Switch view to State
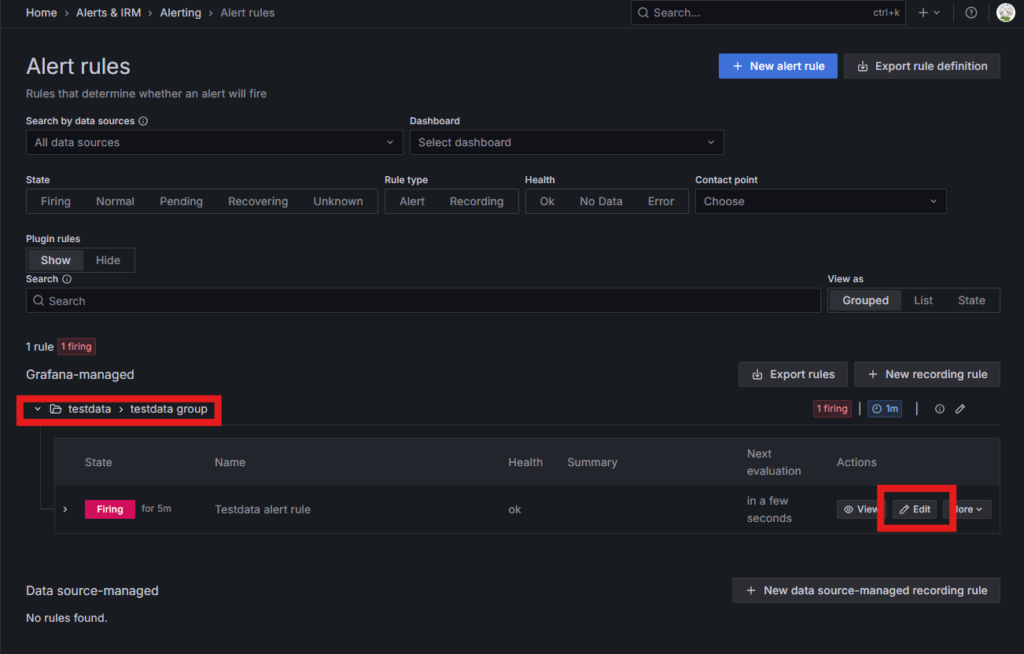The image size is (1024, 654). coord(971,301)
